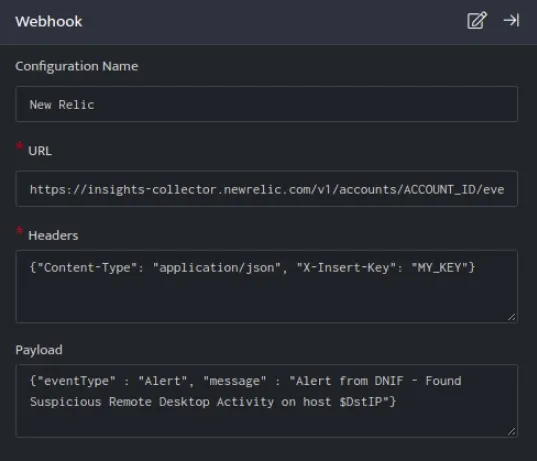
Task: Click the URL field label
Action: tap(40, 151)
